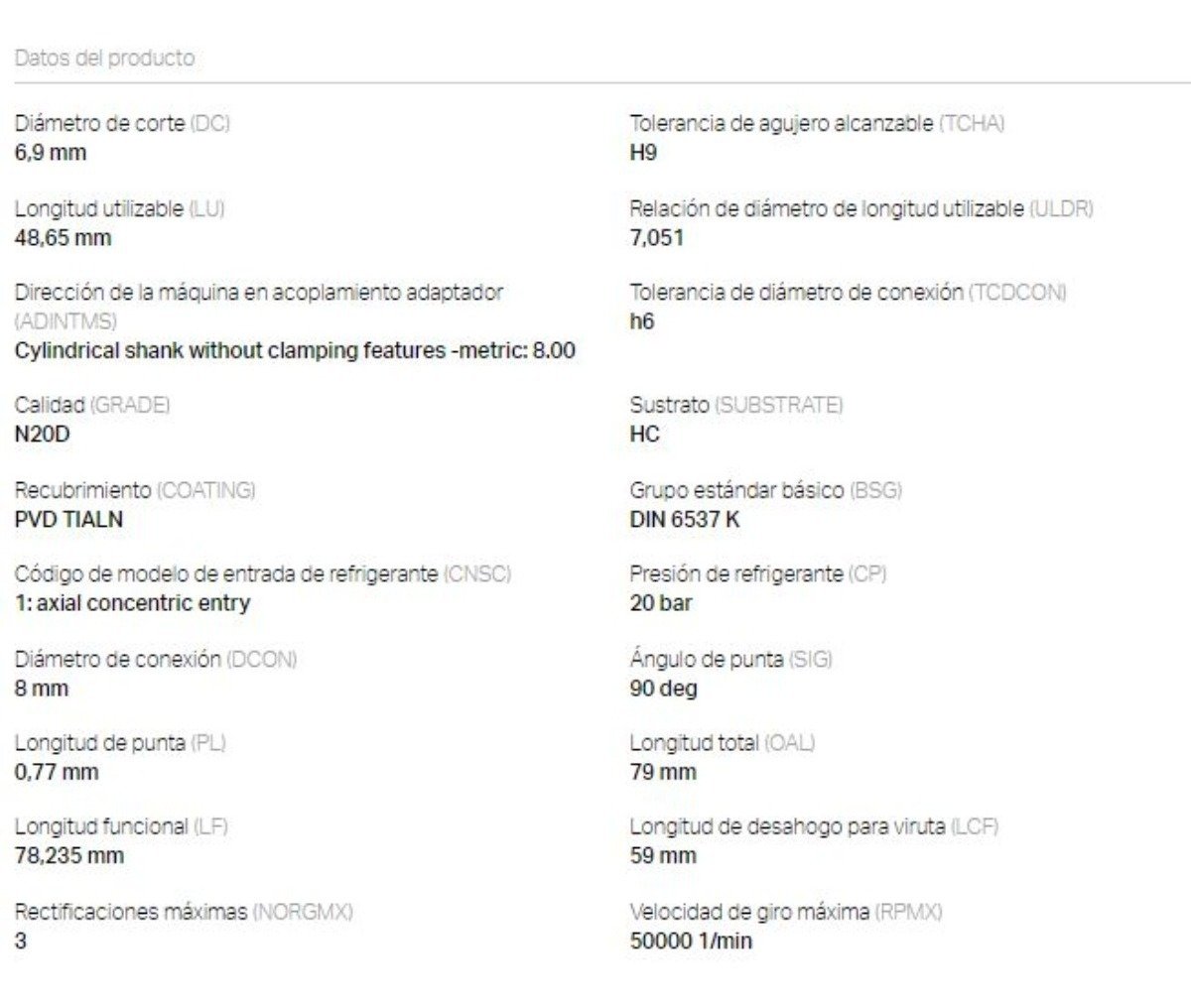Select the 48,65 mm usable length value
Image resolution: width=1191 pixels, height=1008 pixels.
click(63, 238)
